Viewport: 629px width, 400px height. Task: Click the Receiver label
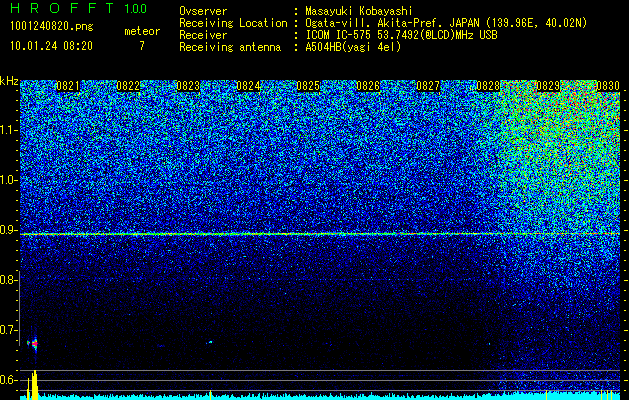pos(203,35)
